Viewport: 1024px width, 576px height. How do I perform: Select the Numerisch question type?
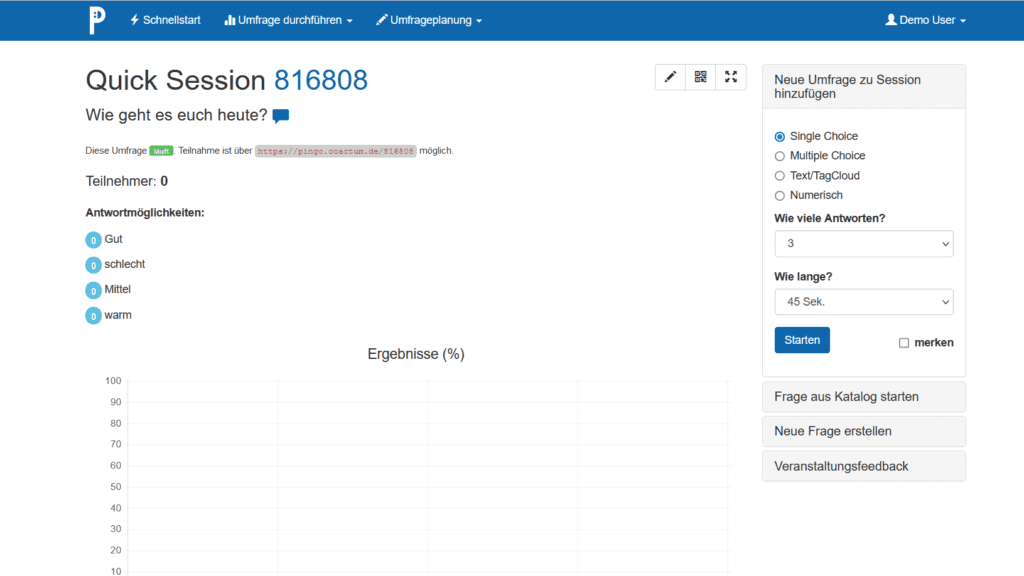pyautogui.click(x=779, y=195)
